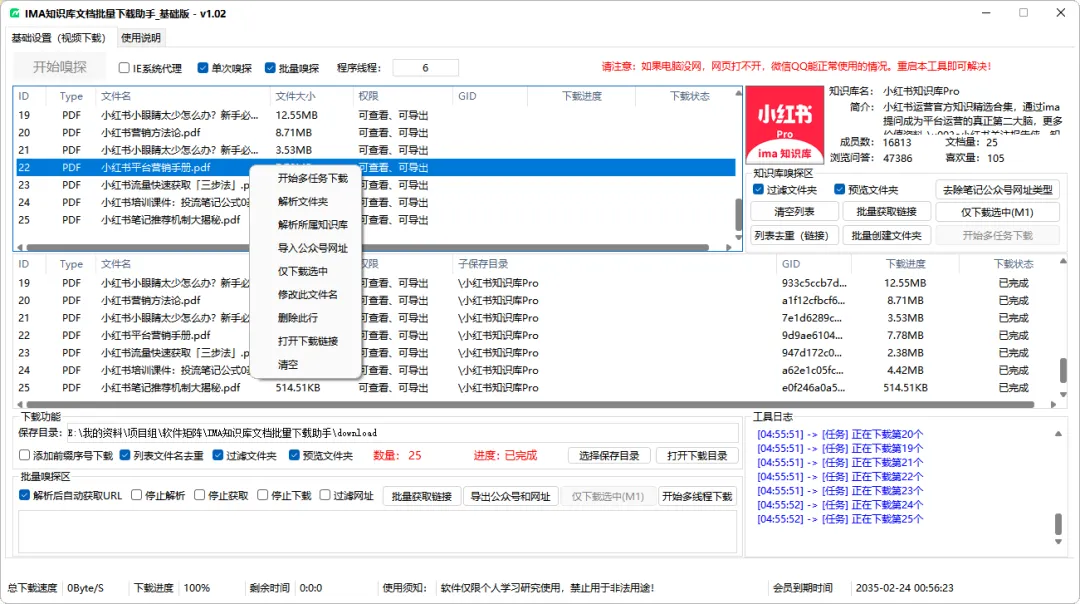
Task: Click 批量创建文件夹 button
Action: pyautogui.click(x=886, y=236)
